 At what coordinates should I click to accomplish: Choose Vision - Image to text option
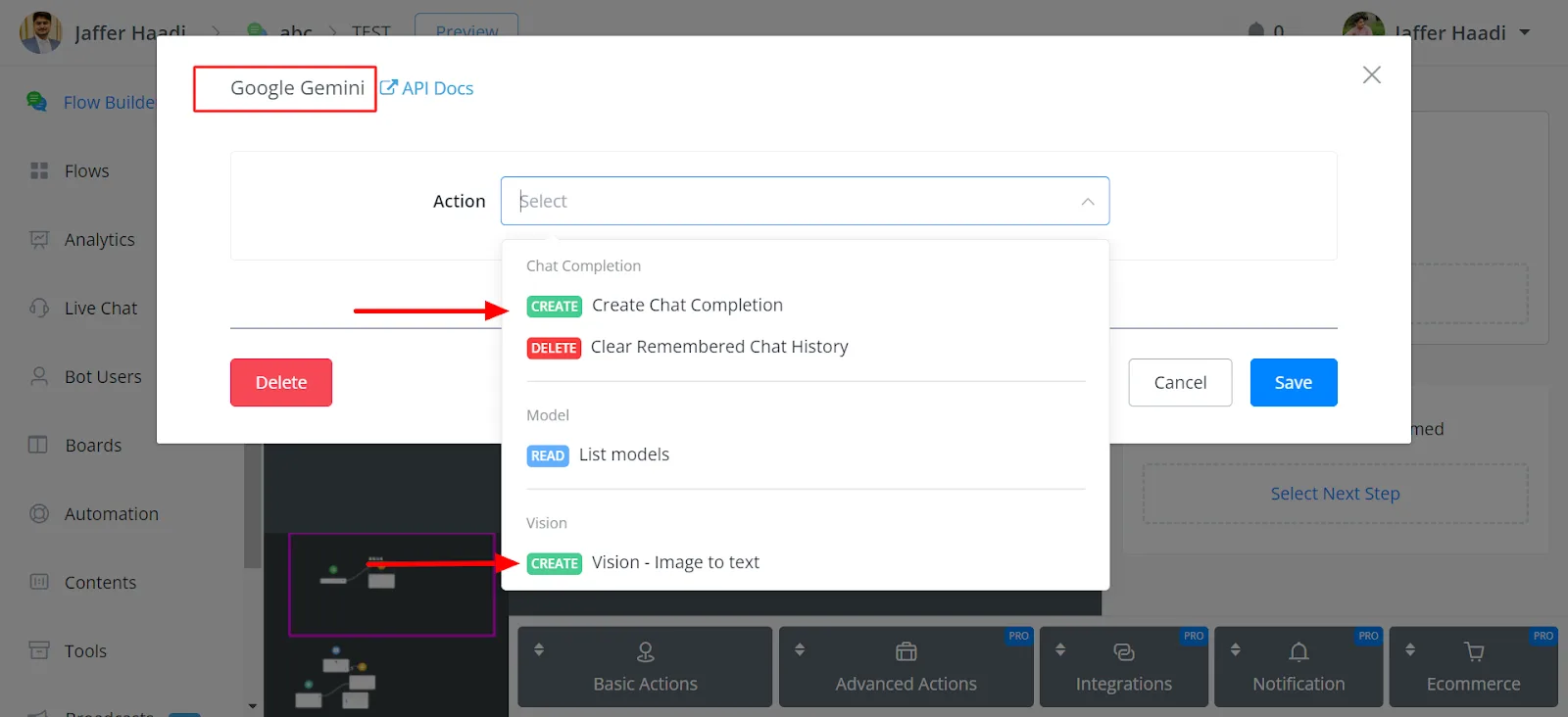coord(805,562)
